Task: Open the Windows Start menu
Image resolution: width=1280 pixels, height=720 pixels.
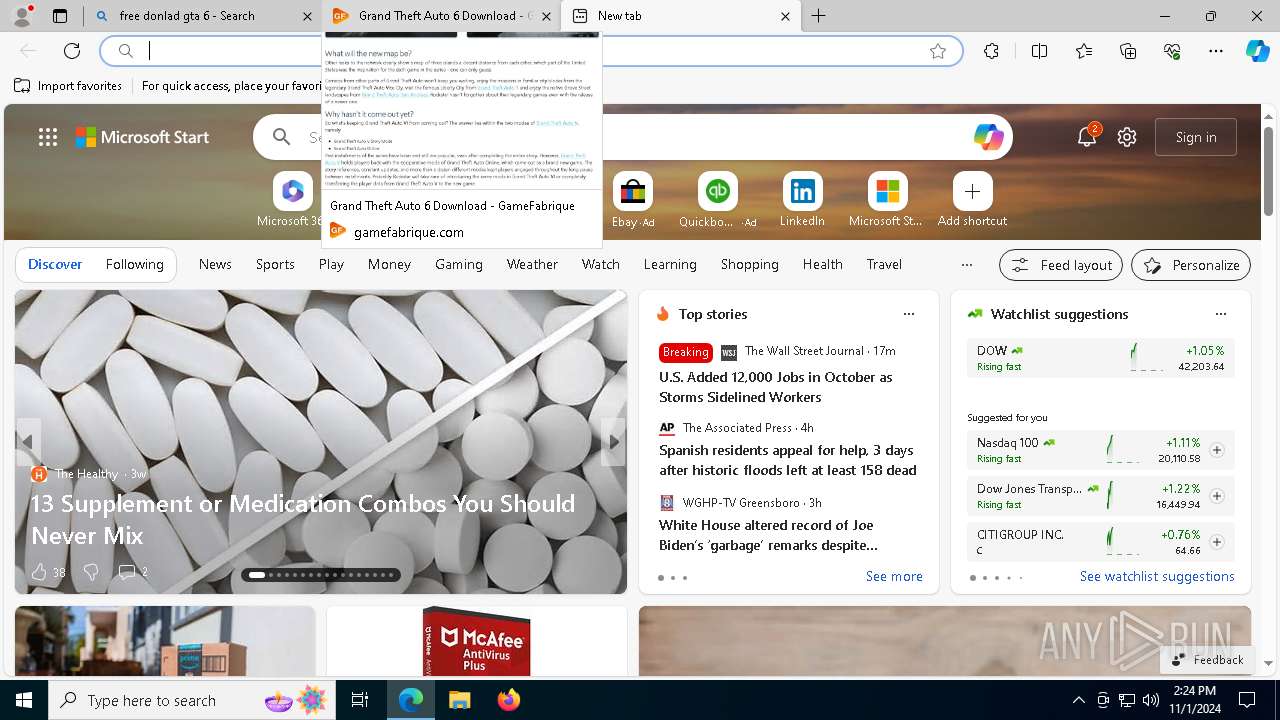Action: (x=24, y=700)
